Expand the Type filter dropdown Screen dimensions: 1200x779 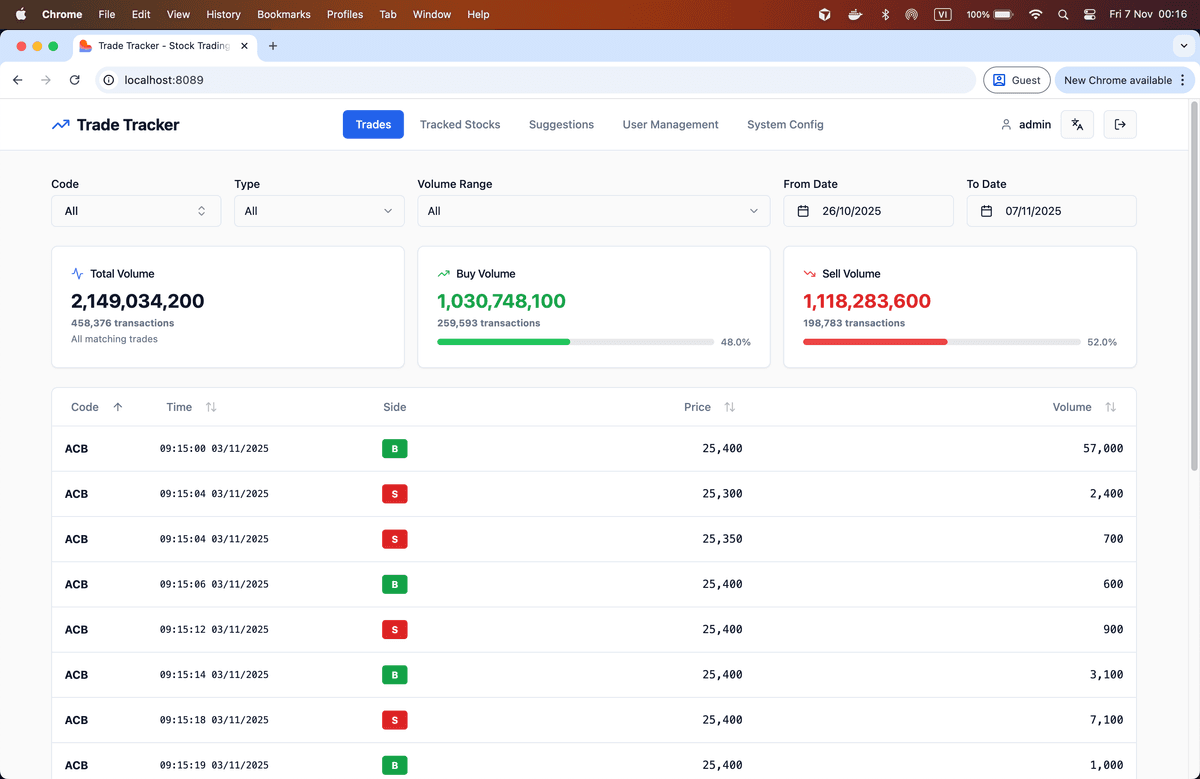tap(319, 211)
